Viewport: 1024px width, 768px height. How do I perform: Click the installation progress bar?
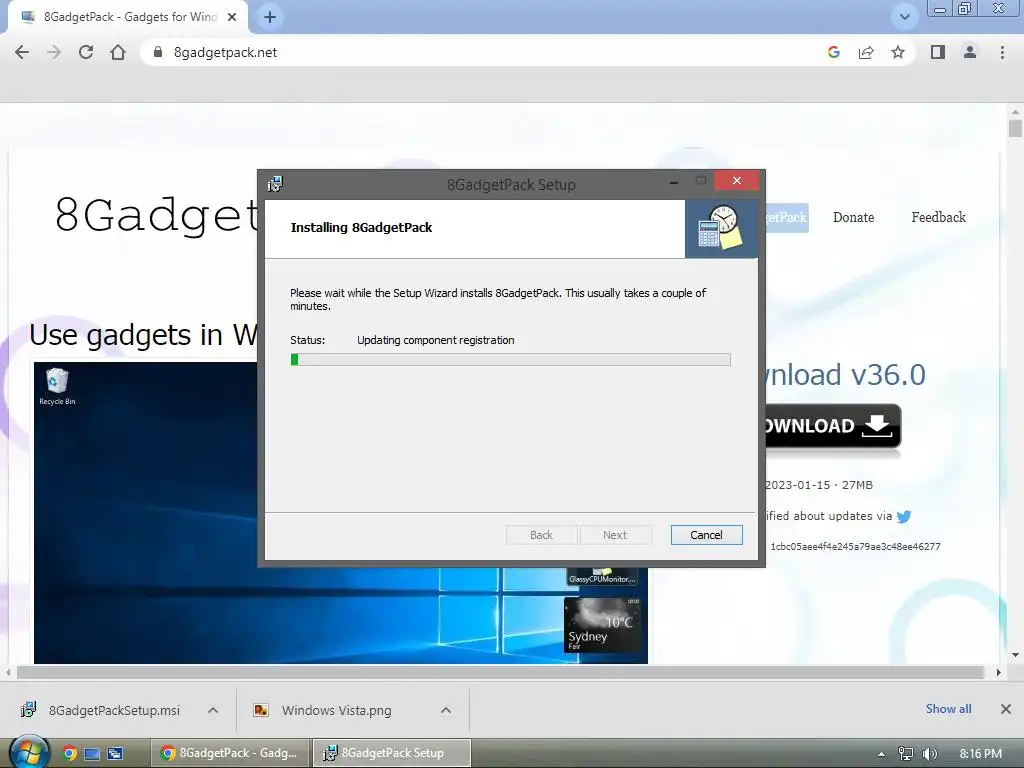tap(511, 359)
